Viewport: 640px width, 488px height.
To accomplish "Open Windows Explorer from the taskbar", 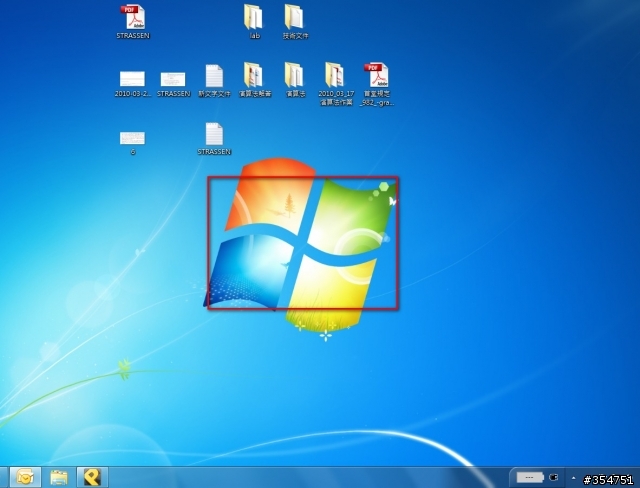I will (x=59, y=477).
